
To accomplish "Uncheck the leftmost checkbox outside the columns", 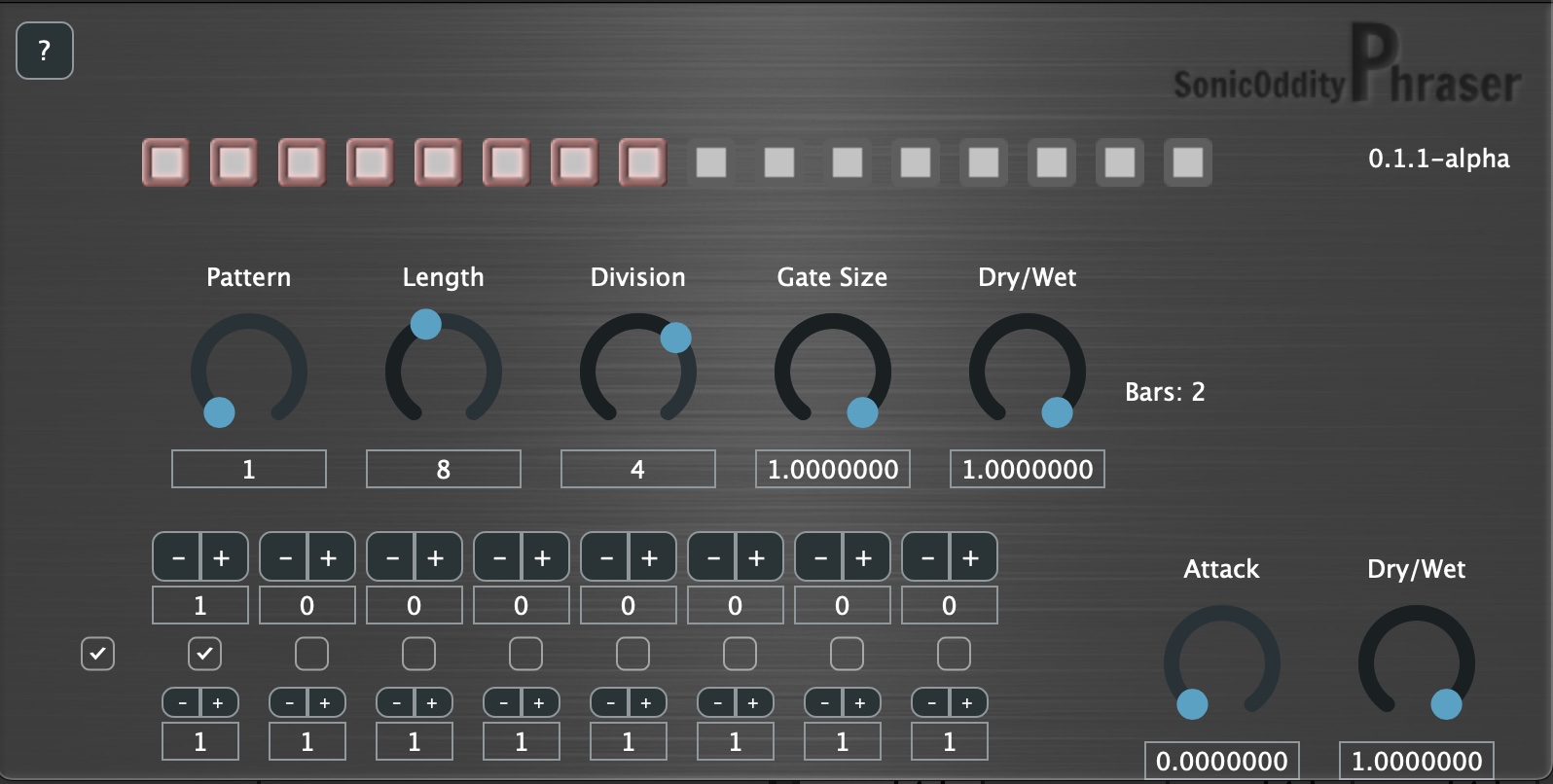I will [x=97, y=654].
